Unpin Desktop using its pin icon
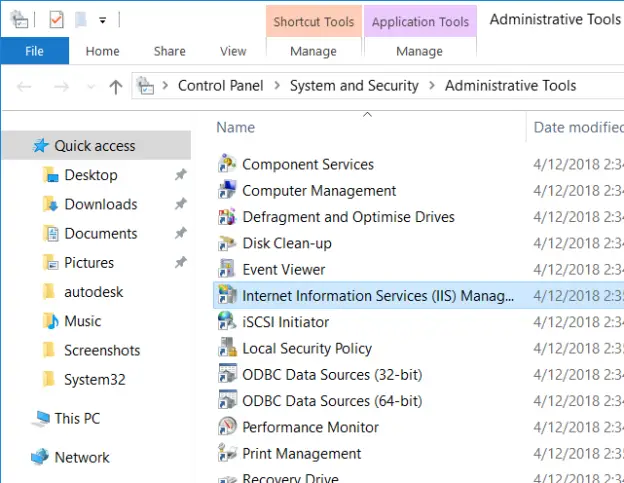The height and width of the screenshot is (483, 624). [x=181, y=175]
